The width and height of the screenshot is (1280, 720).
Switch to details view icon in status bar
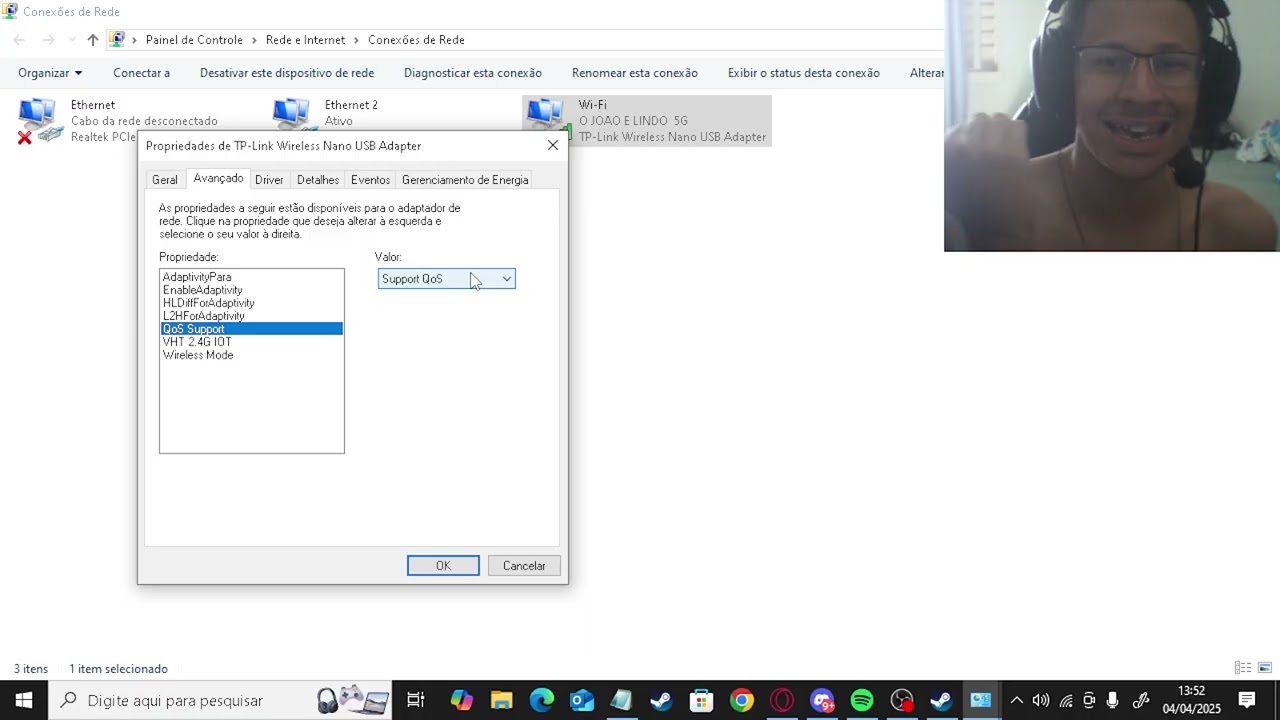pos(1243,668)
